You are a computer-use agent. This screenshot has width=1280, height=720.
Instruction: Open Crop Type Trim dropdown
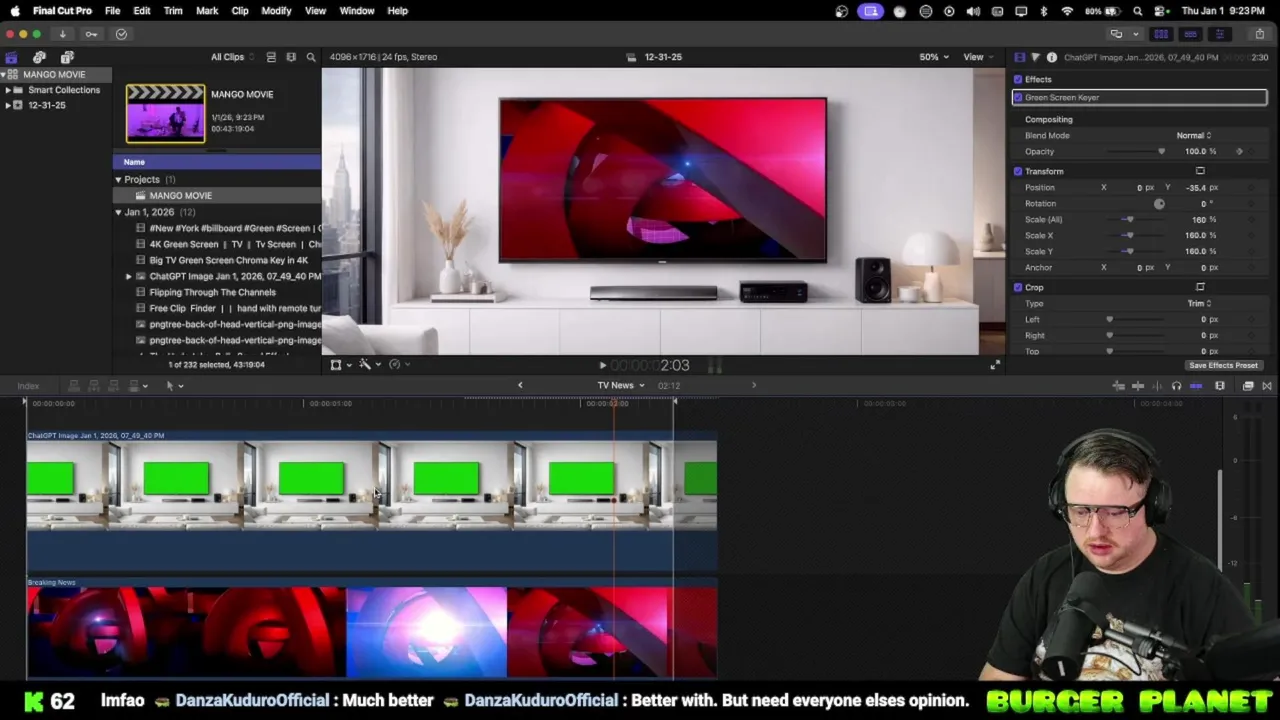tap(1199, 303)
